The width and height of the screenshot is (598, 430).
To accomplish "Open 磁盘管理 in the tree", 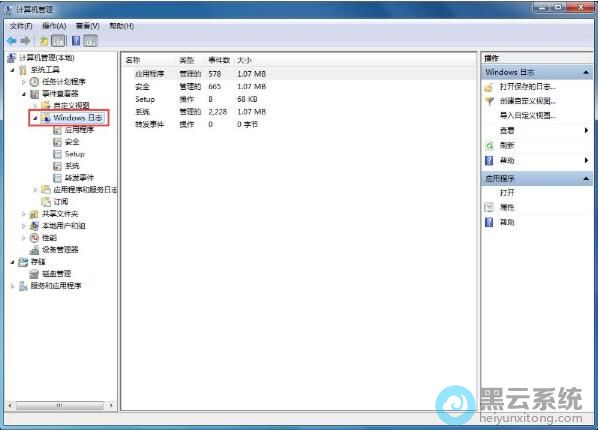I will tap(56, 274).
